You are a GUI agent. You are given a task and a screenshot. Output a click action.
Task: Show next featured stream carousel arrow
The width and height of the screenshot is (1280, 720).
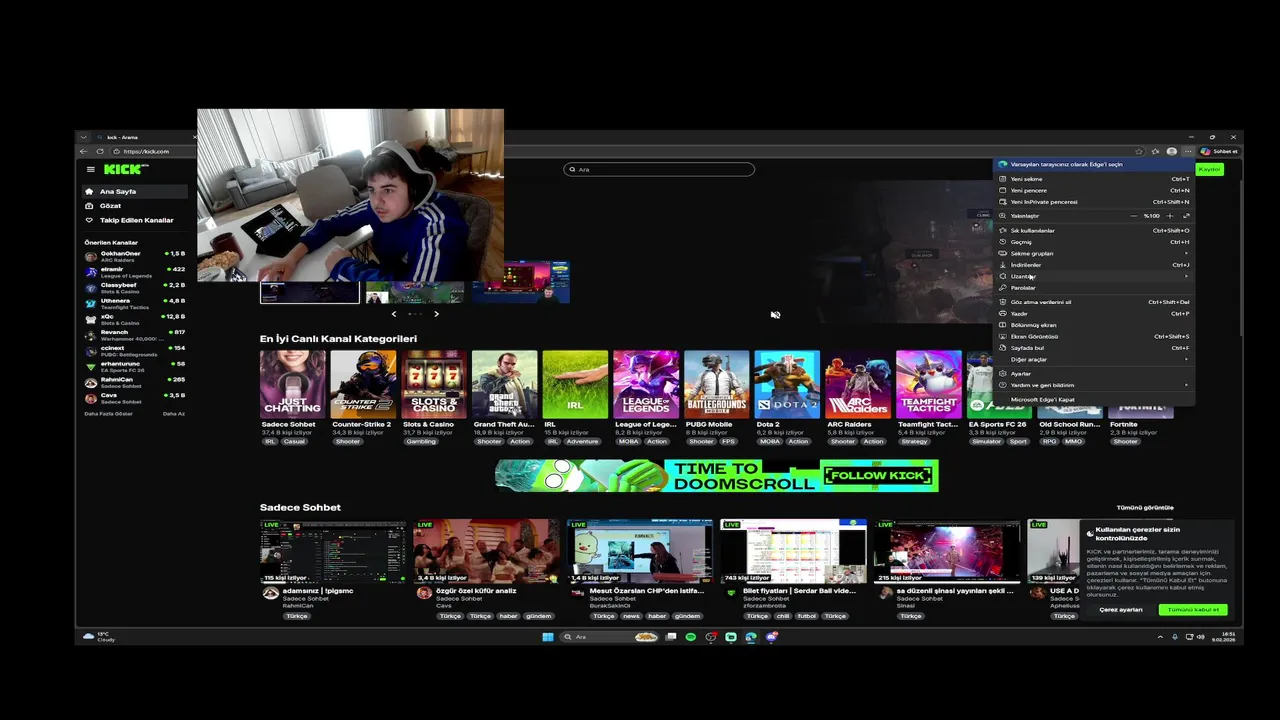pyautogui.click(x=436, y=314)
